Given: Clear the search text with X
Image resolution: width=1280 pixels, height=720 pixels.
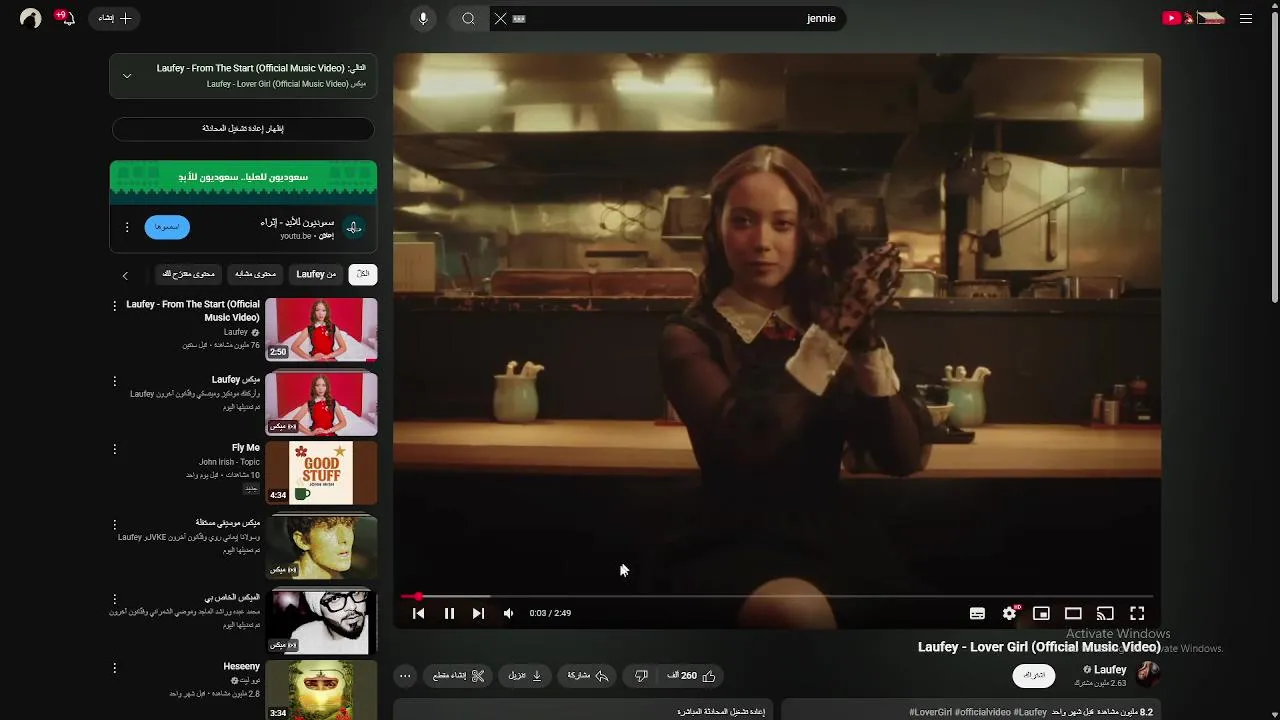Looking at the screenshot, I should (x=501, y=18).
